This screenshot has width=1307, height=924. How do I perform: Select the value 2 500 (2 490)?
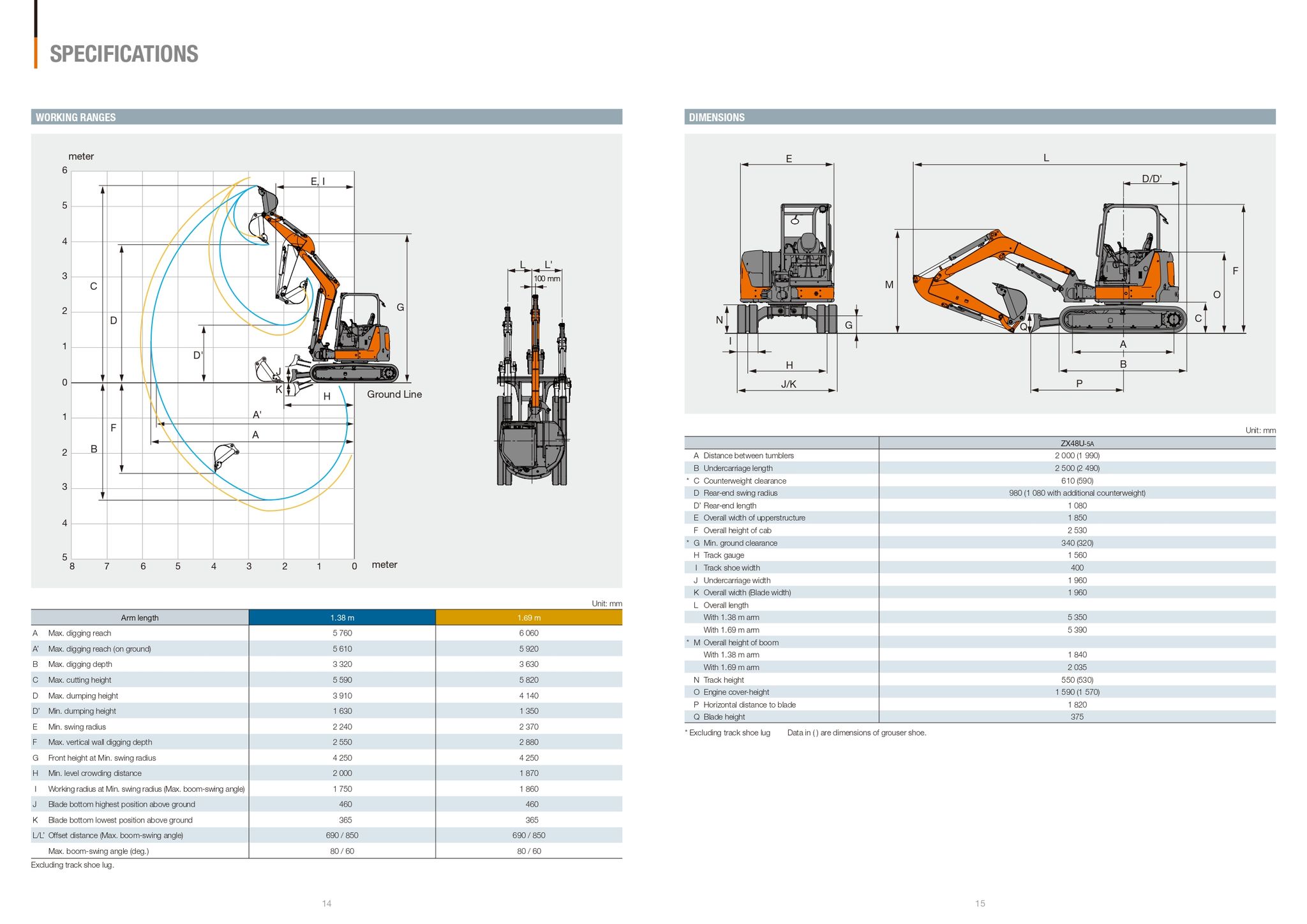tap(1077, 468)
